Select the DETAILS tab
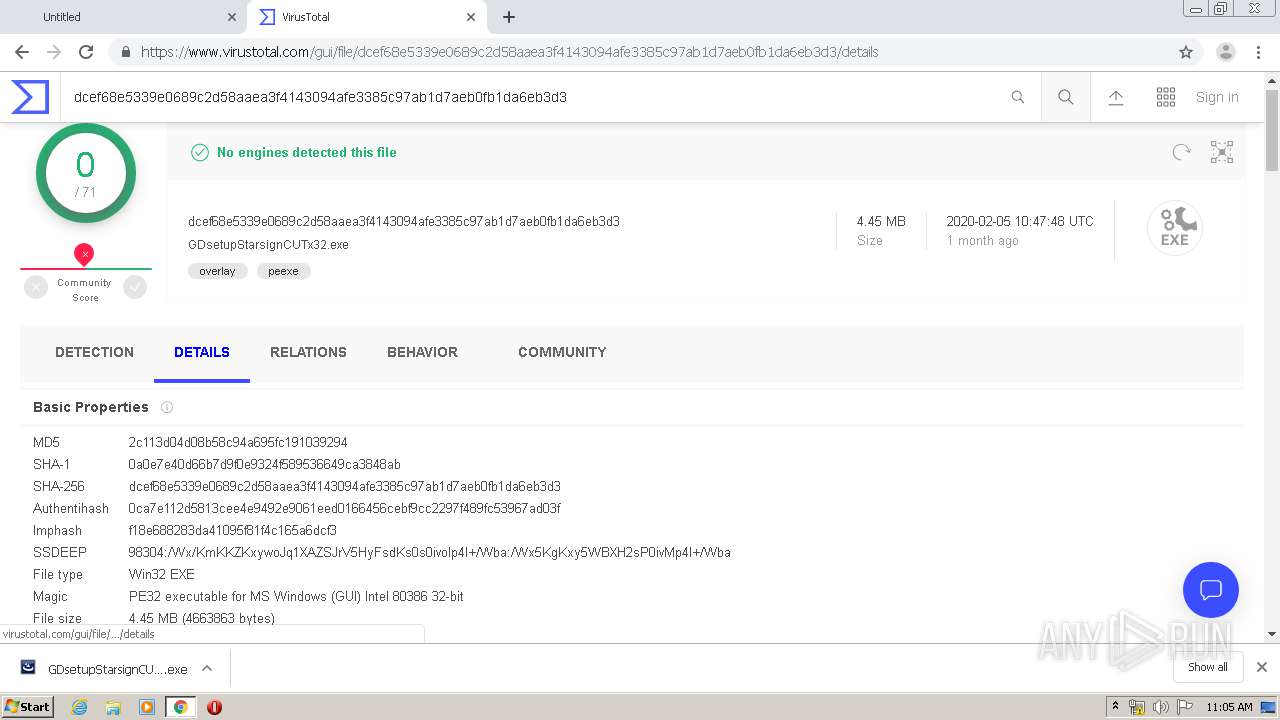Screen dimensions: 1280x720 202,352
